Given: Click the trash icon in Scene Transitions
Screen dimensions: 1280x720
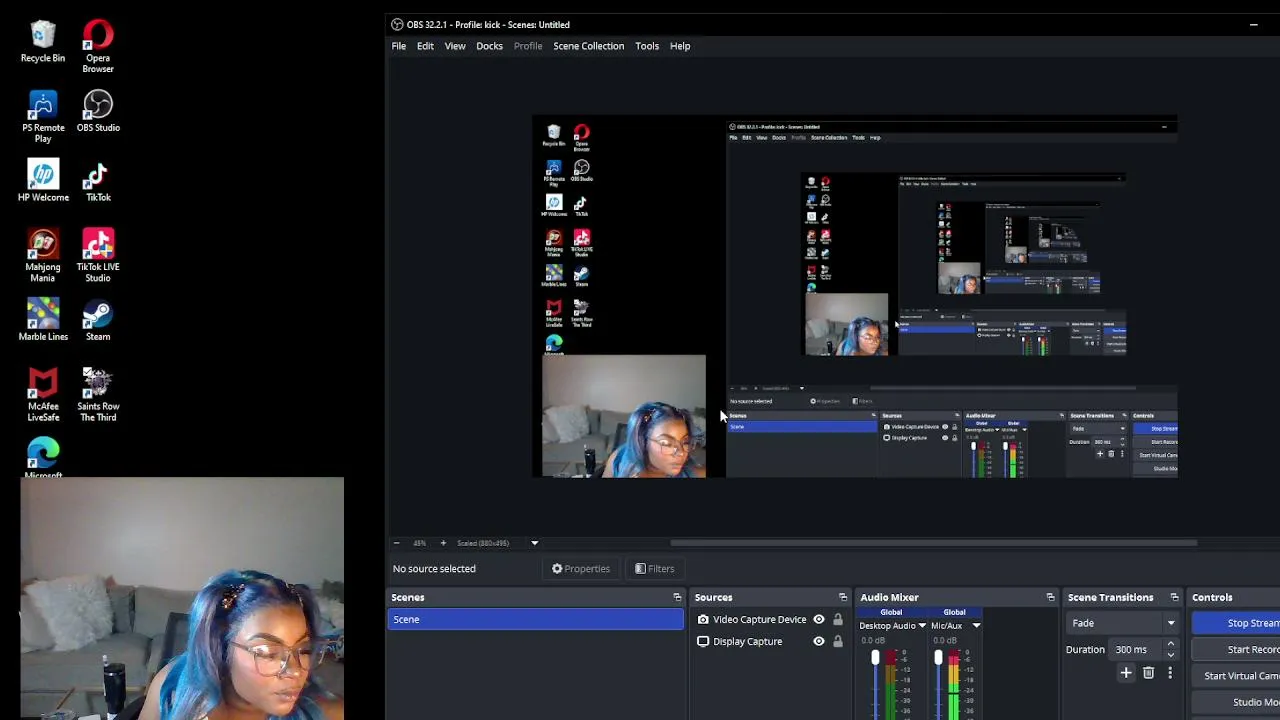Looking at the screenshot, I should click(1148, 673).
